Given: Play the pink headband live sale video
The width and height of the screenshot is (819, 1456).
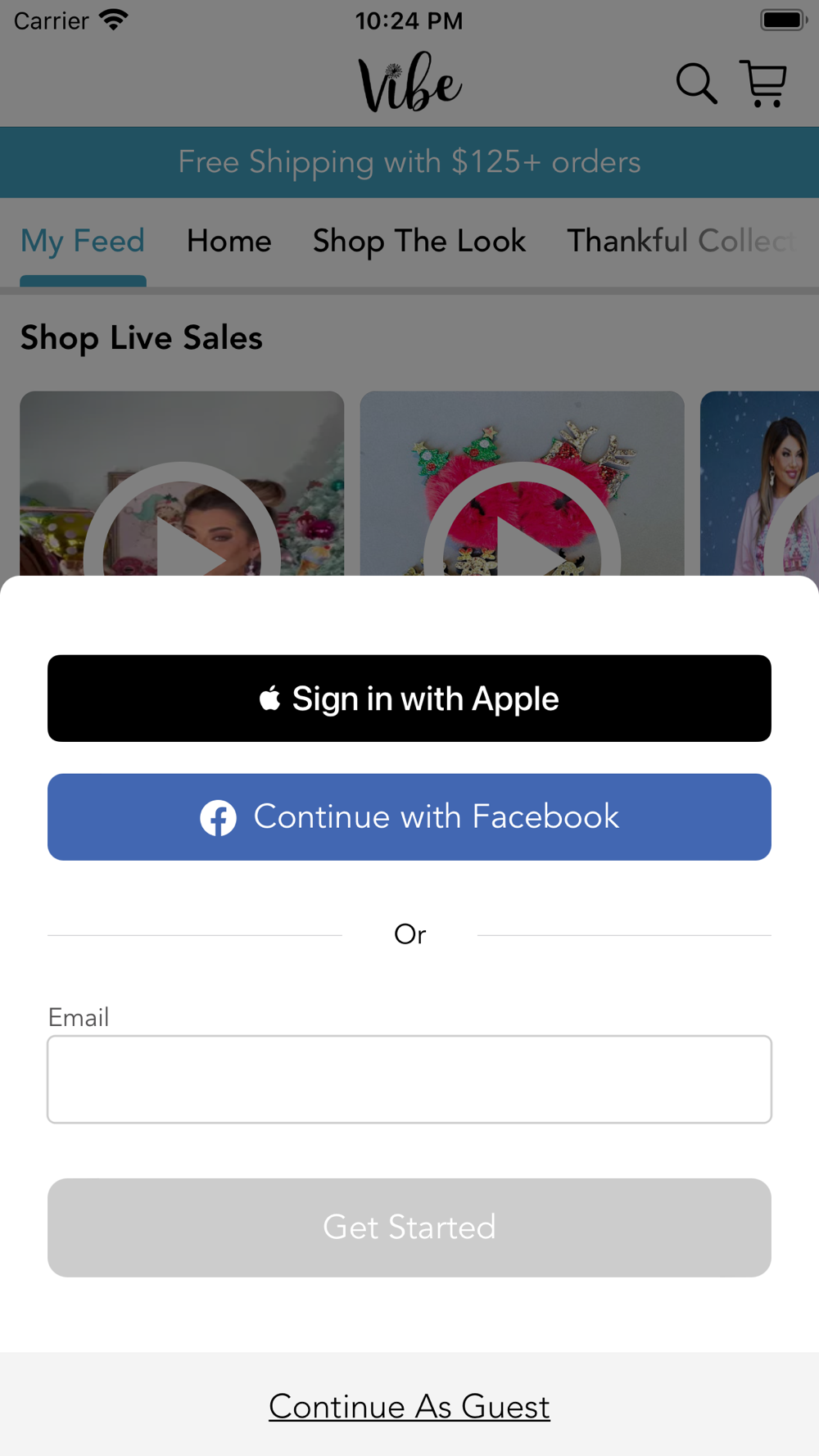Looking at the screenshot, I should click(x=522, y=483).
